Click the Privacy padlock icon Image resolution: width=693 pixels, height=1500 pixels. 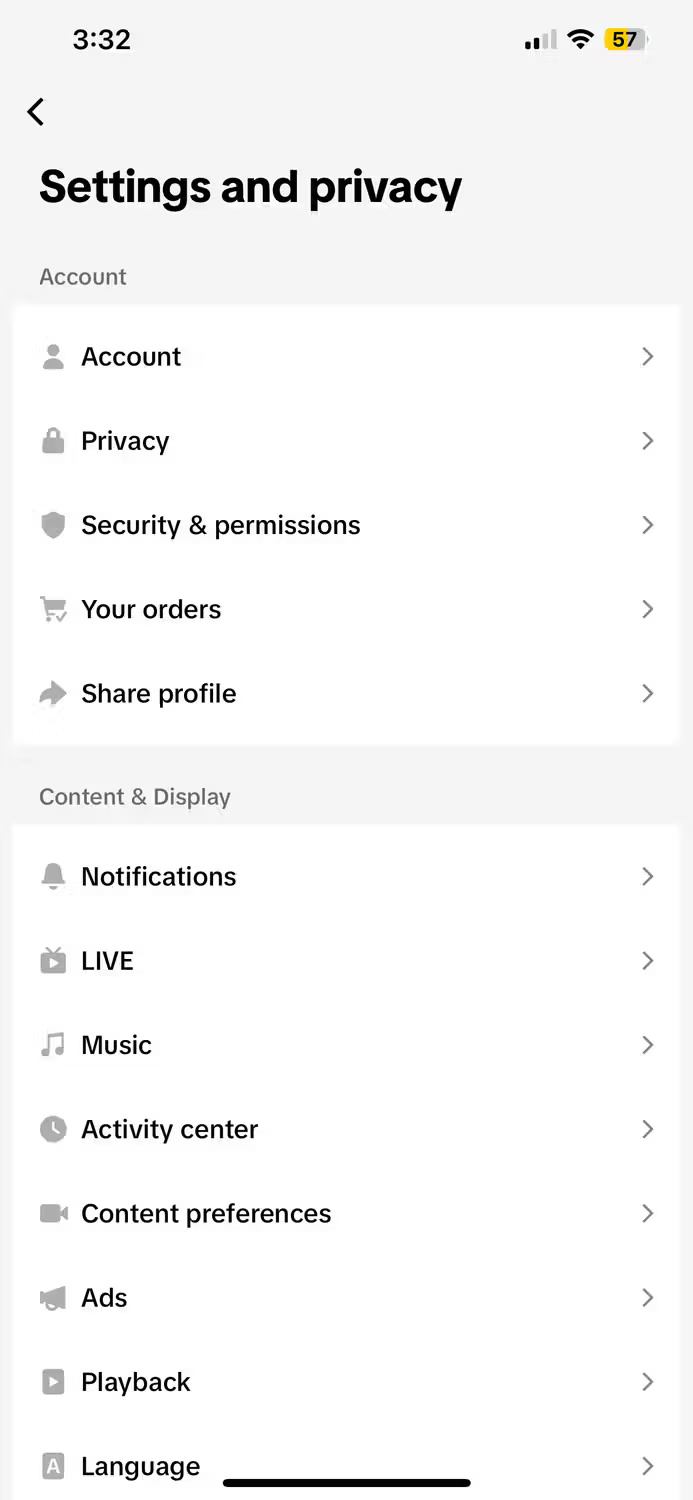pyautogui.click(x=53, y=440)
